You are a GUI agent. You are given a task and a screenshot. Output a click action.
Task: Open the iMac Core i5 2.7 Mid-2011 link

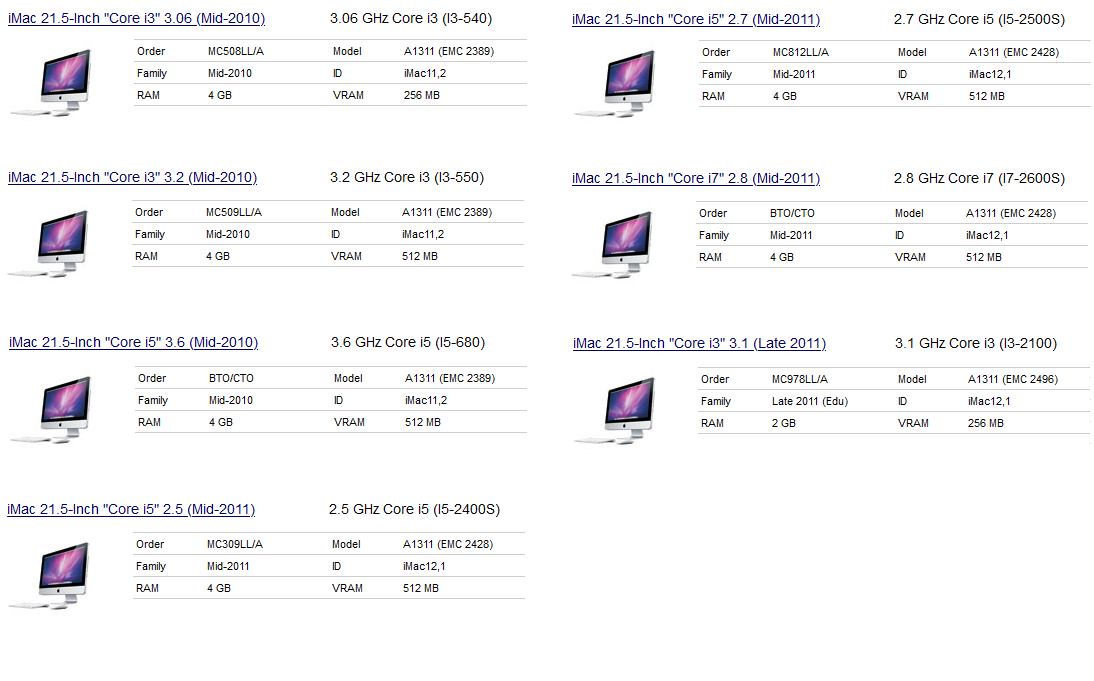696,18
